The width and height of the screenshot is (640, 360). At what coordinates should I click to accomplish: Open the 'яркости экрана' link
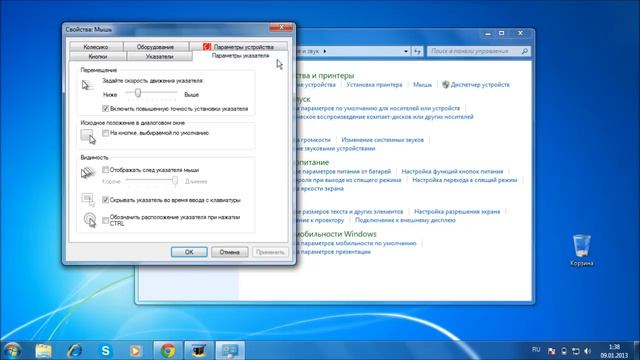(x=319, y=189)
